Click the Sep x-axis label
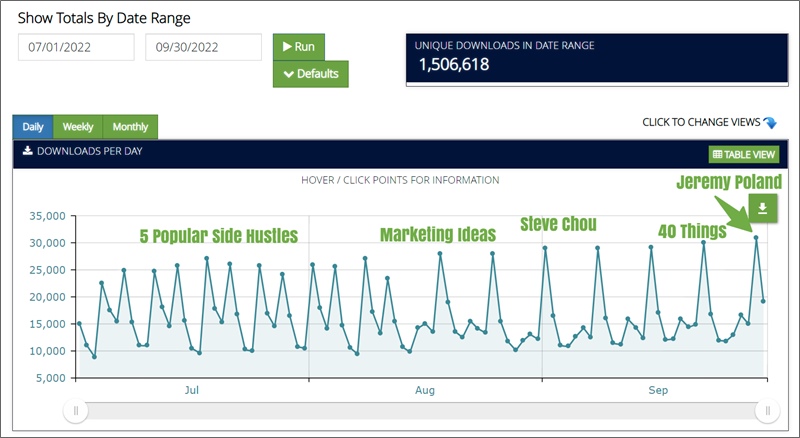This screenshot has width=800, height=438. coord(658,391)
